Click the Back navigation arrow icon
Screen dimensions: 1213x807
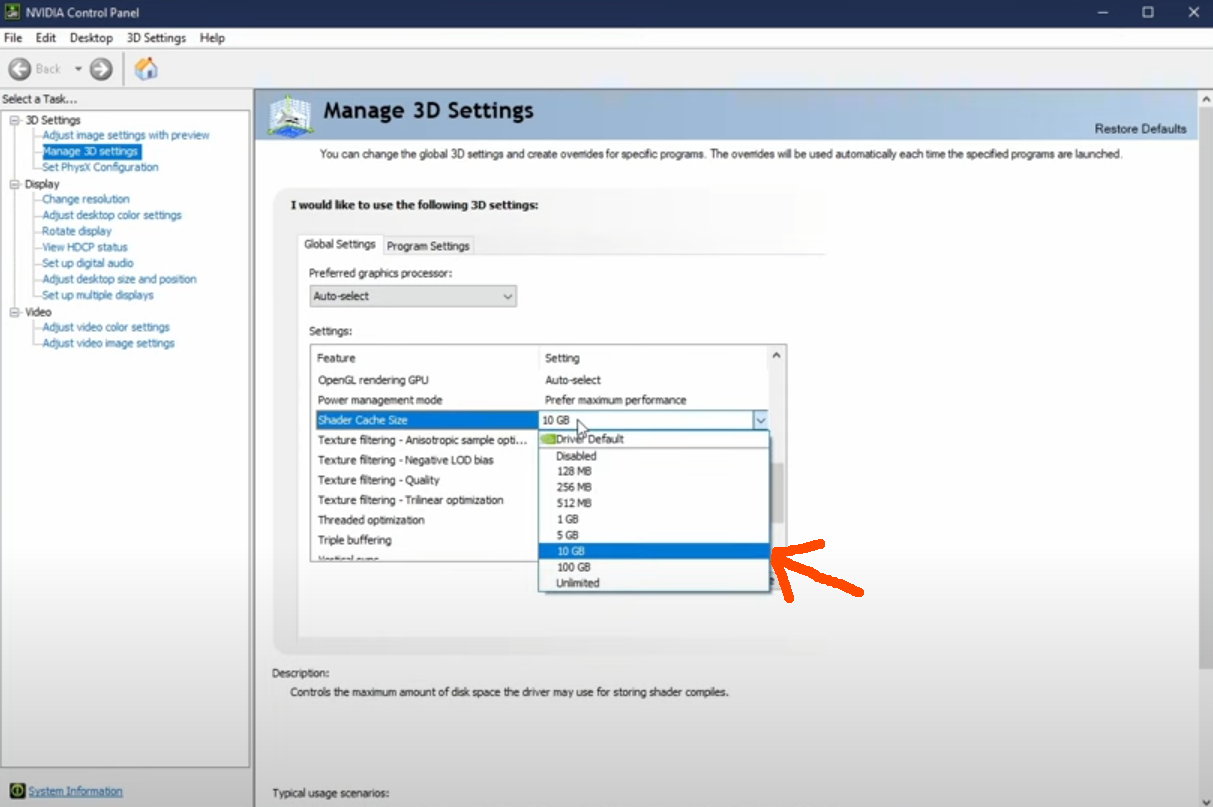(20, 69)
